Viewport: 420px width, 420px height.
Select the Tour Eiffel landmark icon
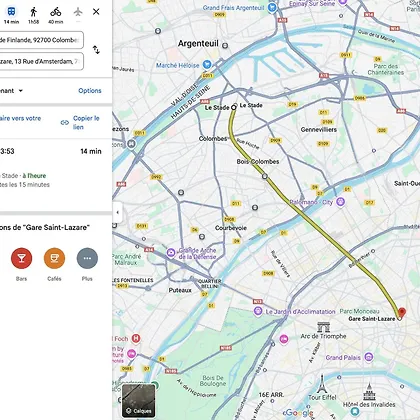[322, 384]
